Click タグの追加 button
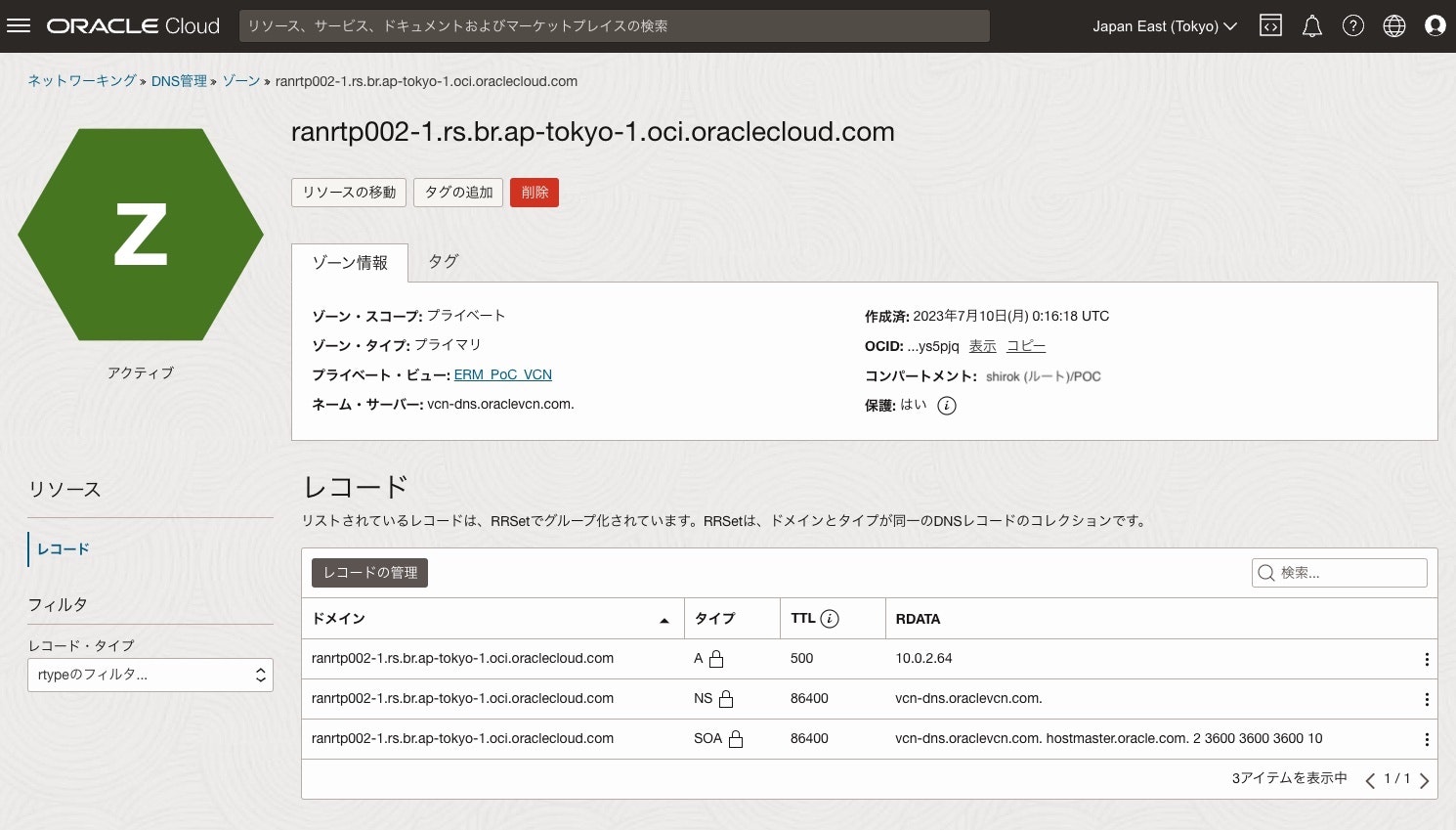This screenshot has width=1456, height=830. pyautogui.click(x=458, y=193)
